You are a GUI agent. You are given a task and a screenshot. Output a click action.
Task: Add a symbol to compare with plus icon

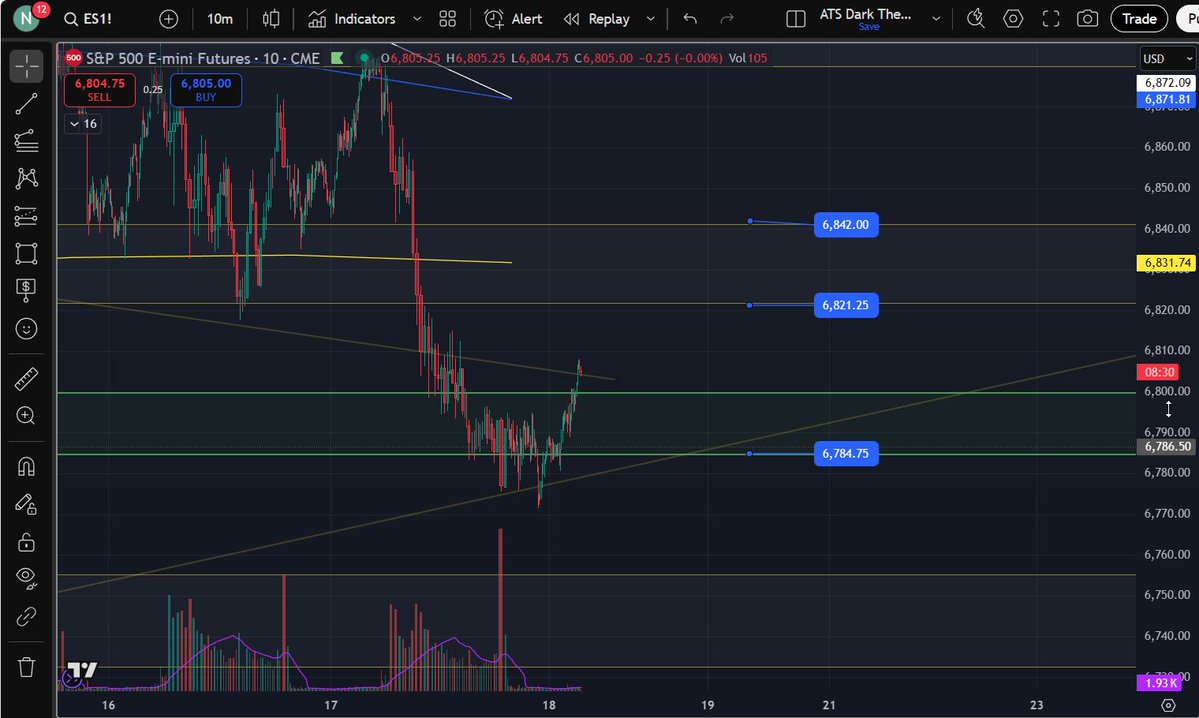[x=168, y=19]
